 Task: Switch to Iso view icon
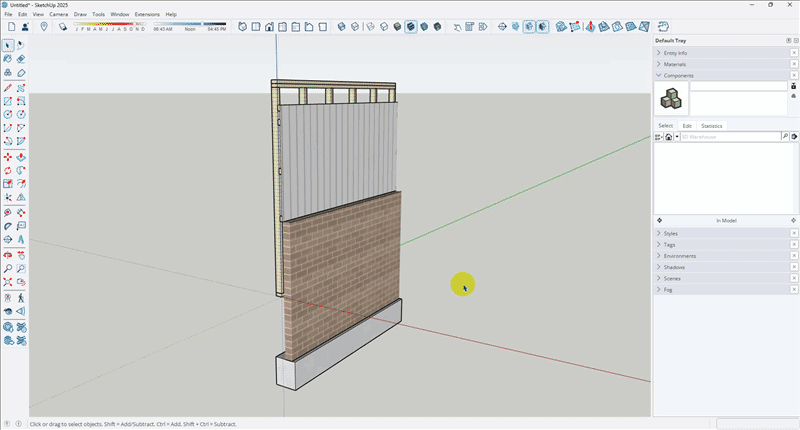tap(242, 27)
